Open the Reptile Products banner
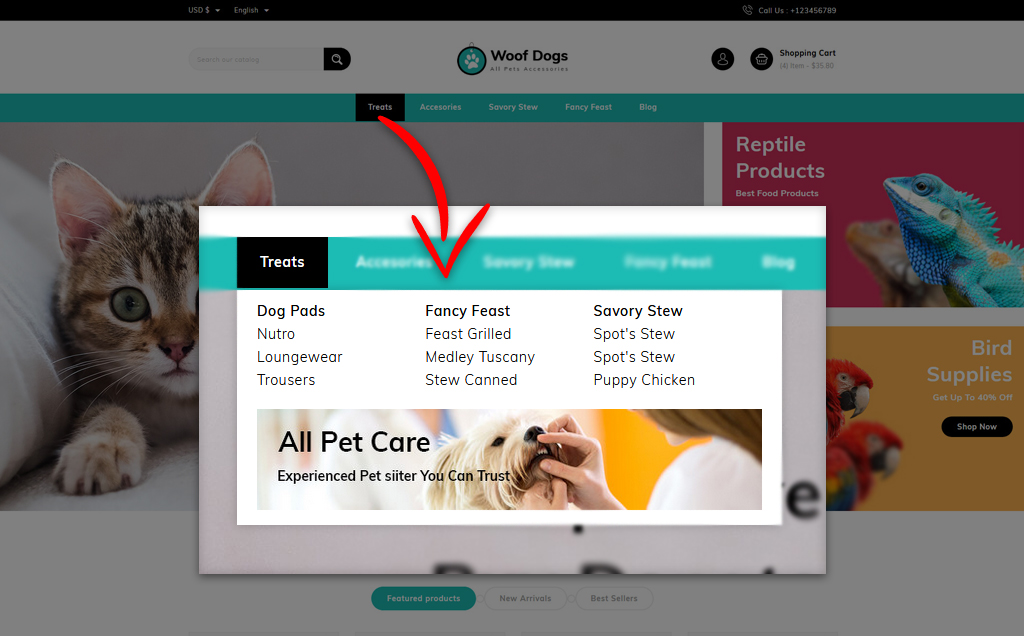Viewport: 1024px width, 636px height. pos(872,215)
